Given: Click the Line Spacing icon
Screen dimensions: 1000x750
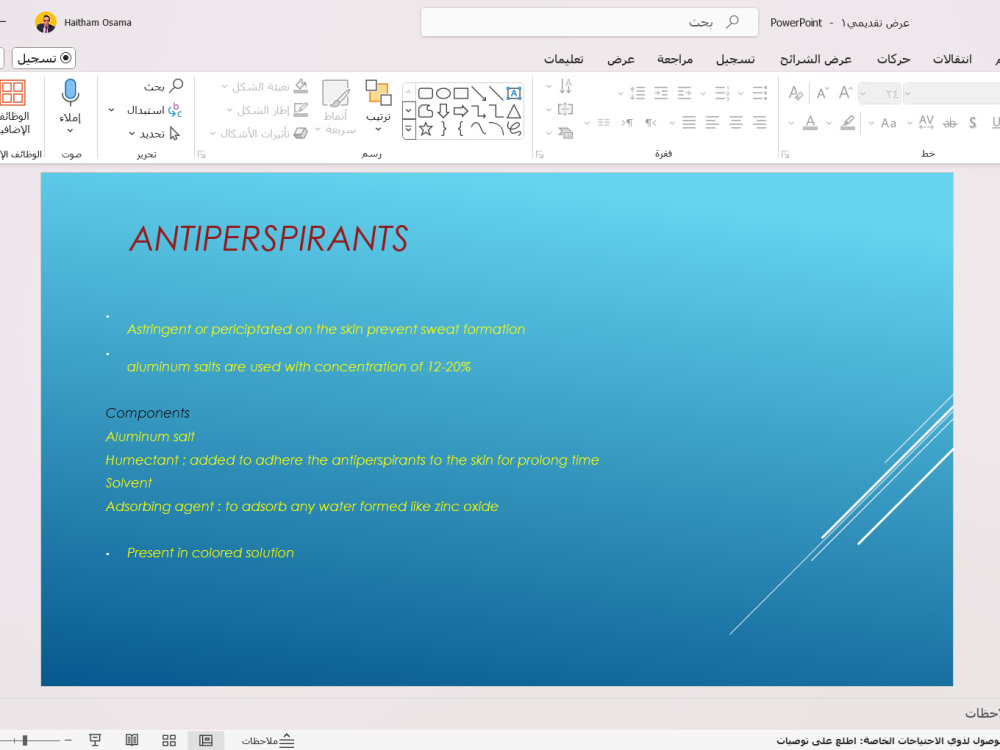Looking at the screenshot, I should click(x=637, y=93).
